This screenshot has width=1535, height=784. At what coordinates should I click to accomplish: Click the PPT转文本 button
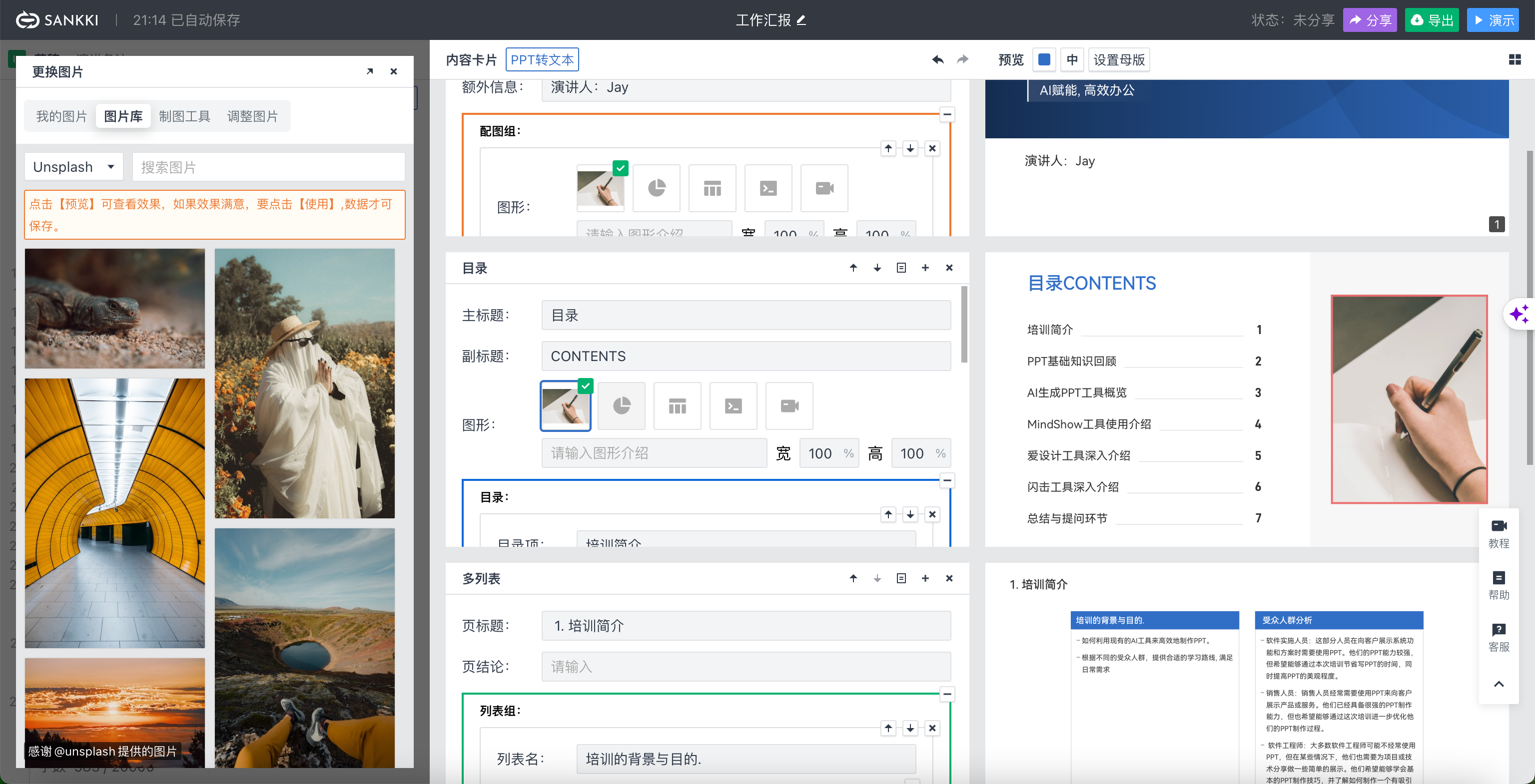[542, 59]
